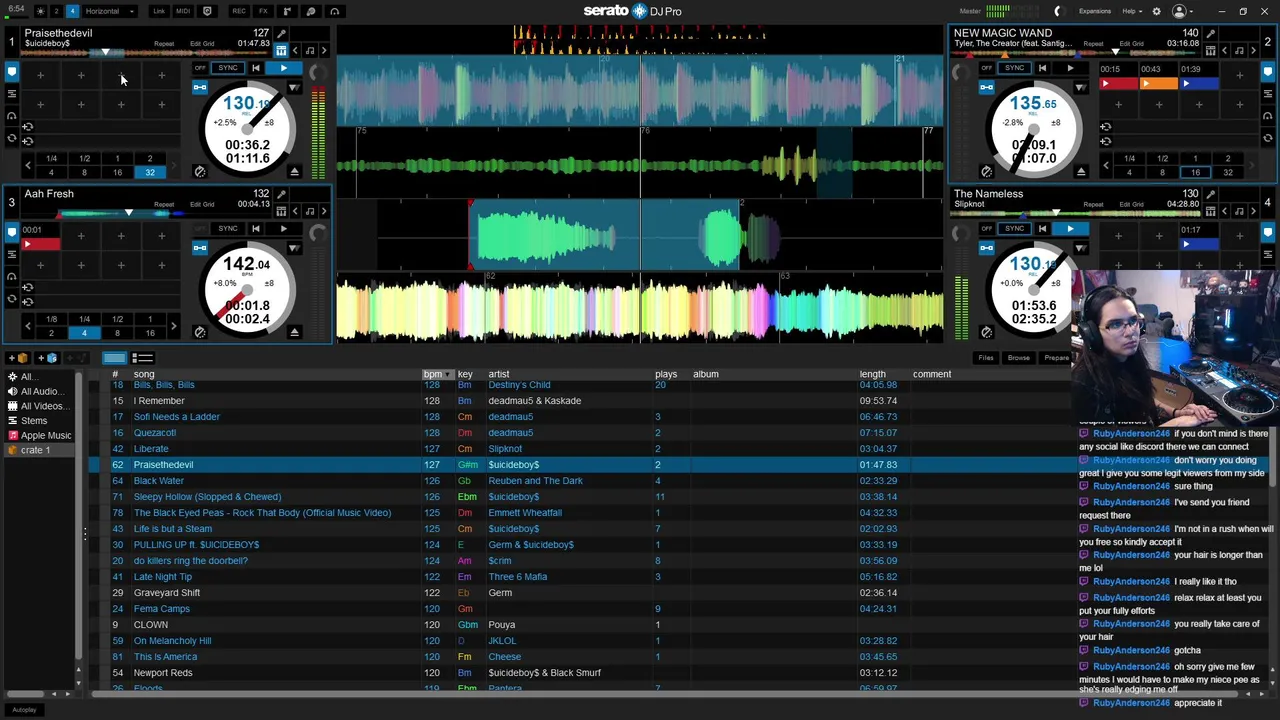Viewport: 1280px width, 720px height.
Task: Open the Browse panel tab
Action: tap(1018, 358)
